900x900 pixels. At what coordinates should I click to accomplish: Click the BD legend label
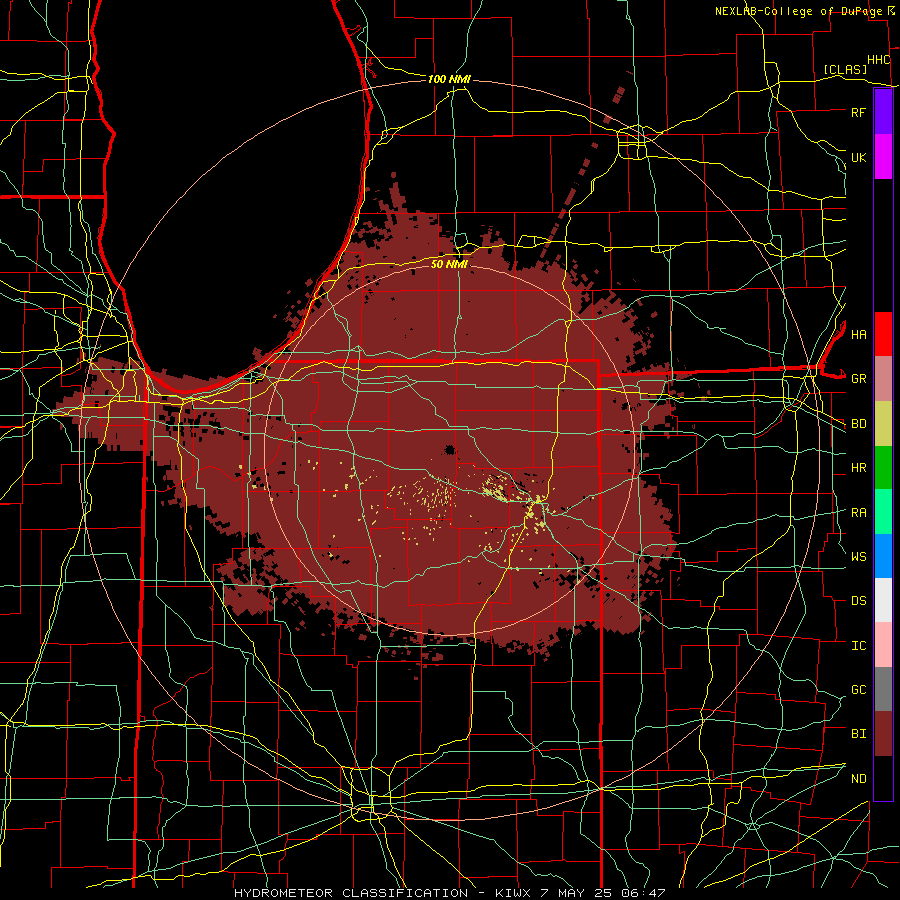(x=858, y=424)
